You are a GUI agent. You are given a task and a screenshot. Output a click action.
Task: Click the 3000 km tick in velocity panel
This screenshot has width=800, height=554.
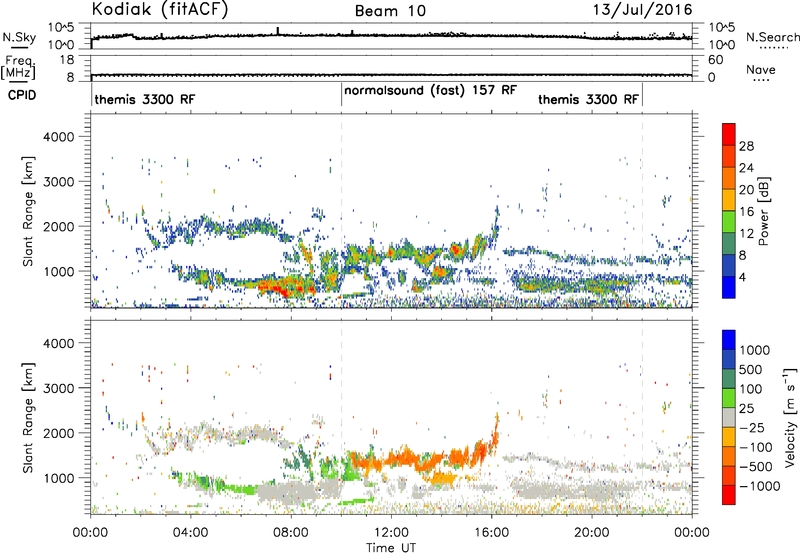point(58,388)
